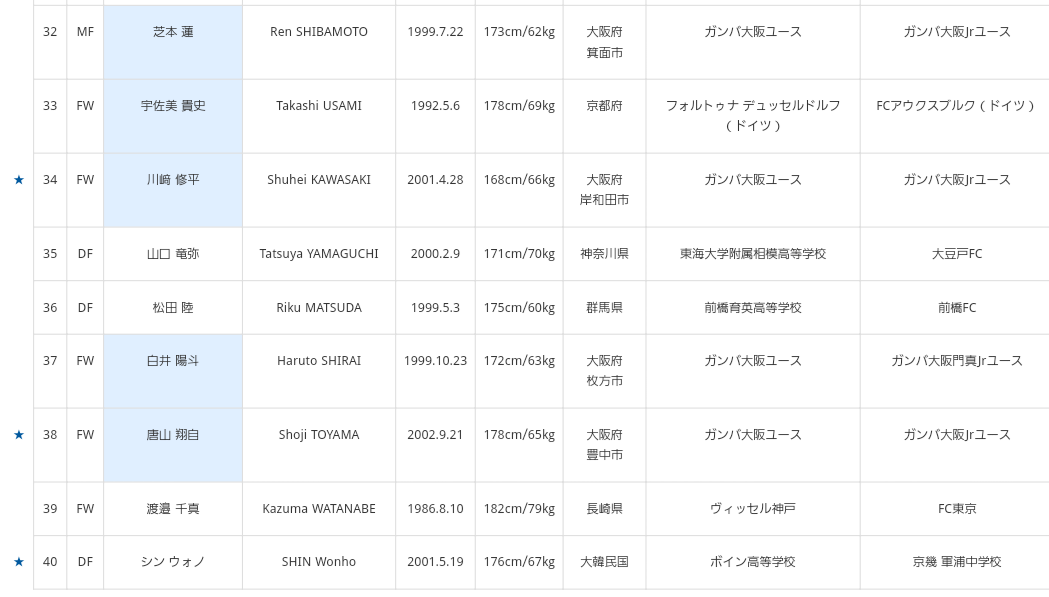Image resolution: width=1049 pixels, height=597 pixels.
Task: Select the Kazuma WATANABE romanized name
Action: click(319, 509)
